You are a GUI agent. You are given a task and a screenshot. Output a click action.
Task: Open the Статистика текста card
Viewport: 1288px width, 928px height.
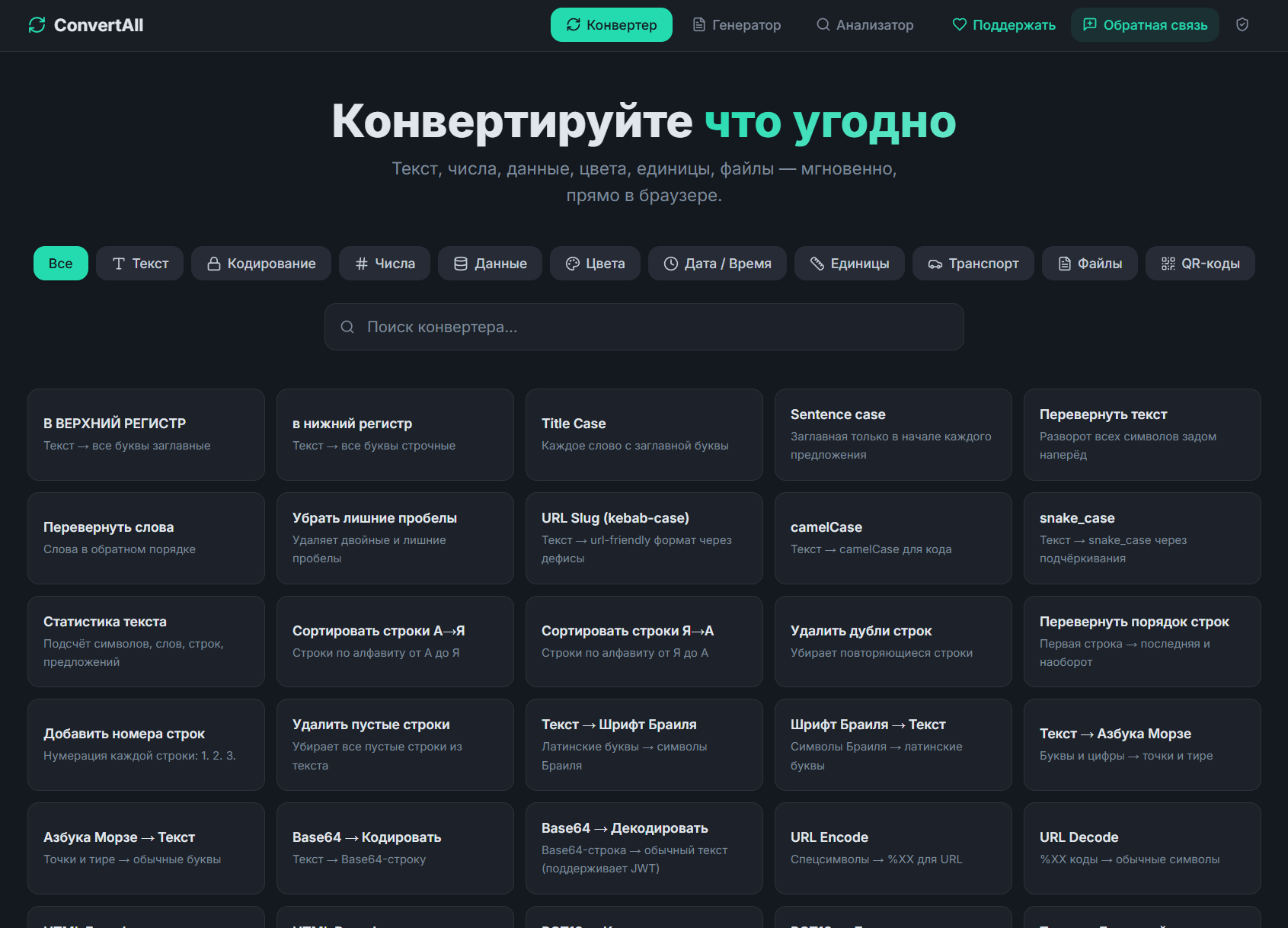click(146, 642)
